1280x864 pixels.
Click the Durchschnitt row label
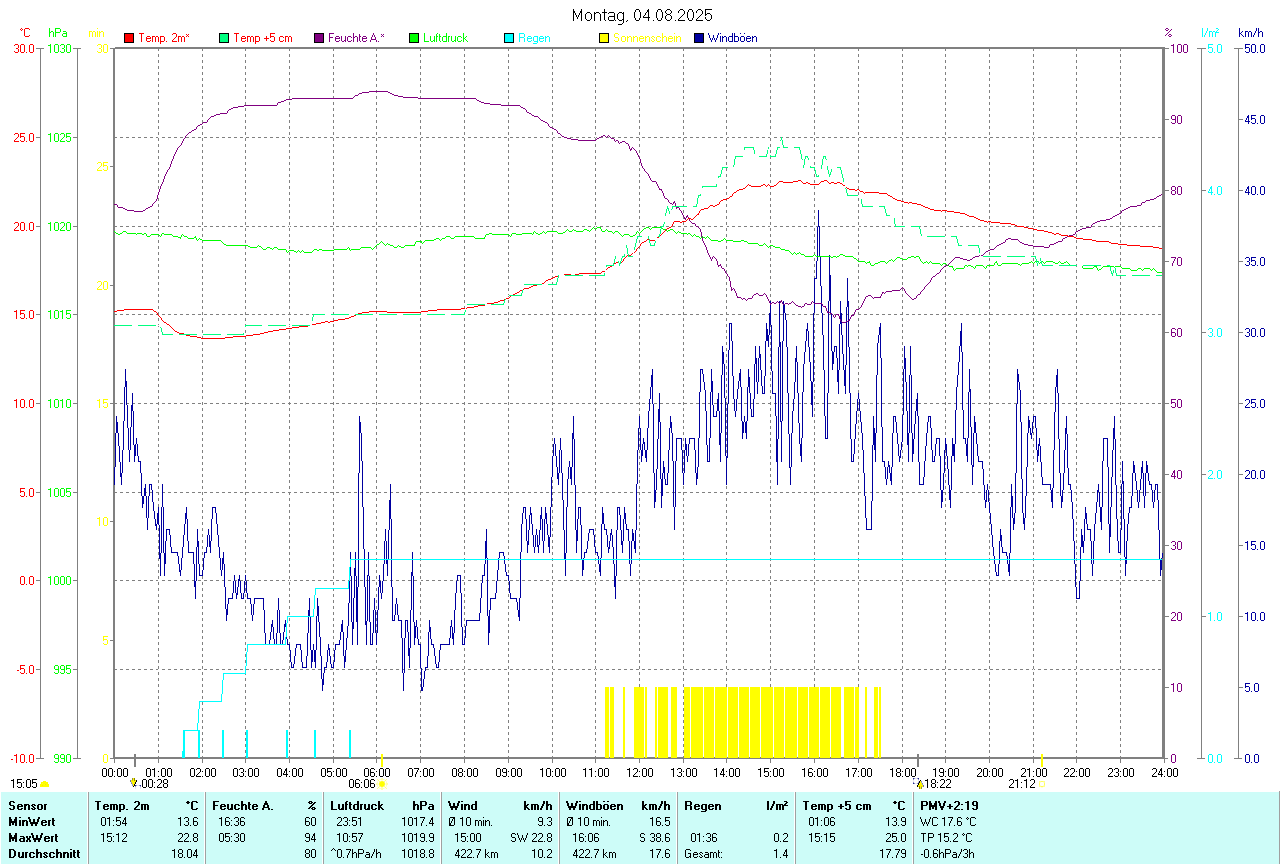coord(43,854)
